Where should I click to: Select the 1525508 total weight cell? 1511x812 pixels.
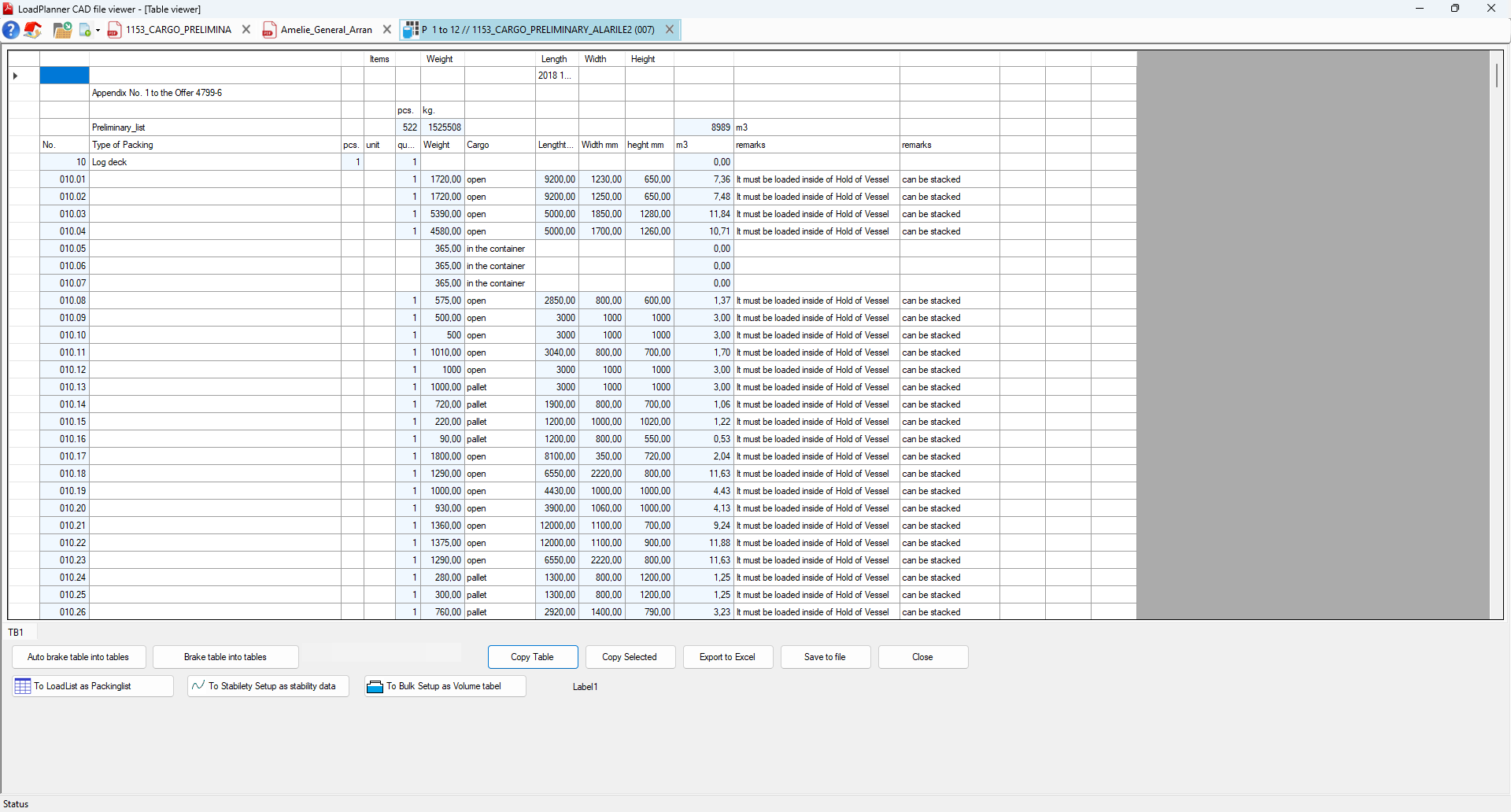442,127
